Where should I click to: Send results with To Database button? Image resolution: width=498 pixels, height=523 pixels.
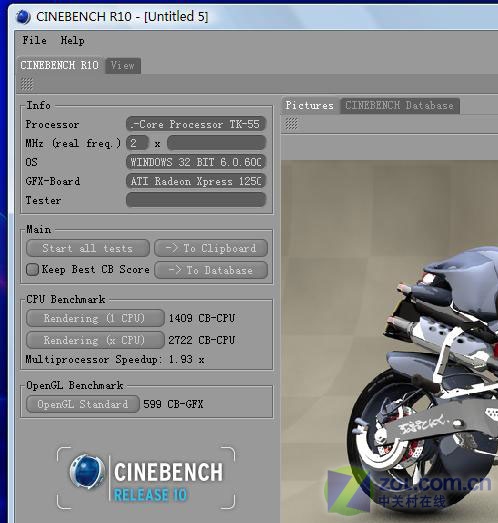click(211, 270)
